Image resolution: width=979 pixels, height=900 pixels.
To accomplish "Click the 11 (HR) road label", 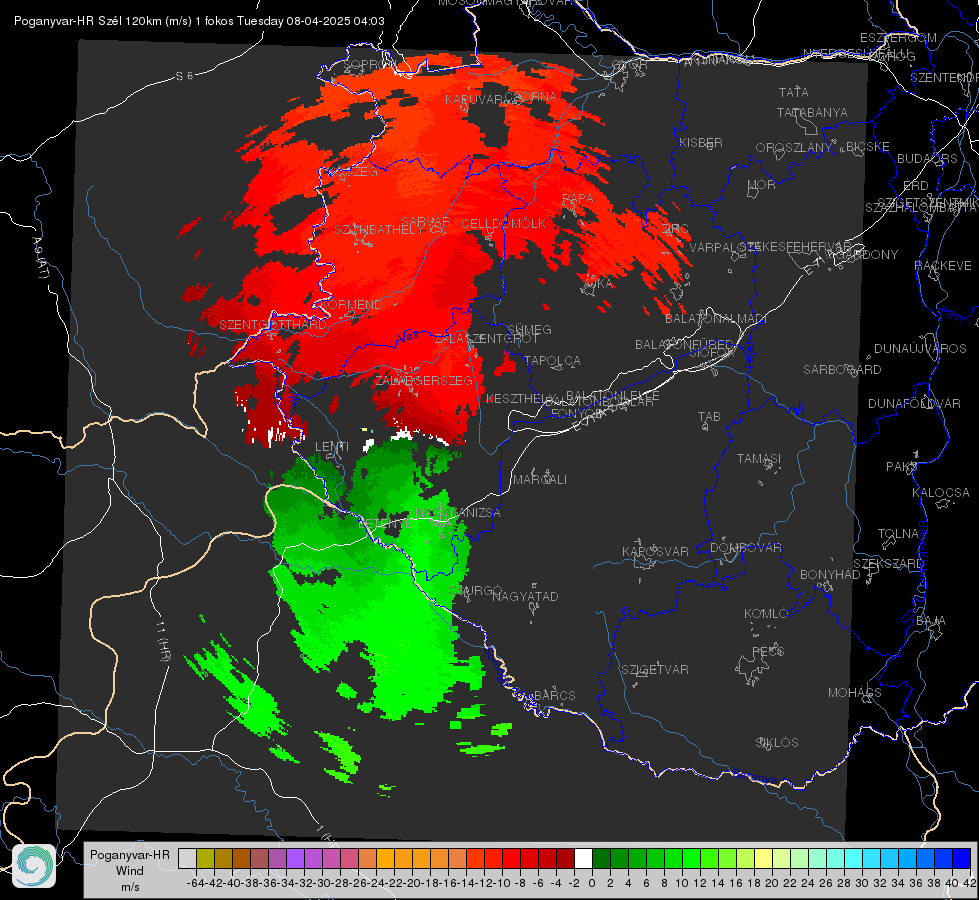I will point(162,641).
